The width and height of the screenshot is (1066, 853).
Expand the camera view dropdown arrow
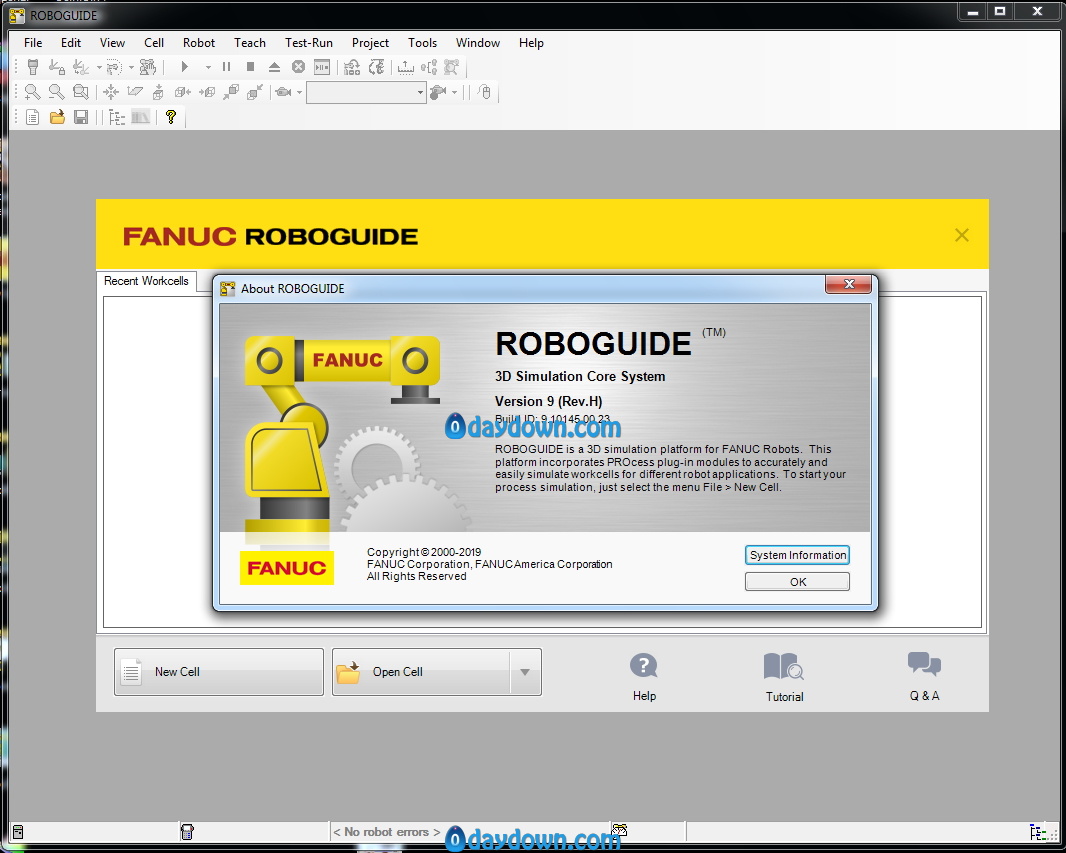click(x=299, y=92)
